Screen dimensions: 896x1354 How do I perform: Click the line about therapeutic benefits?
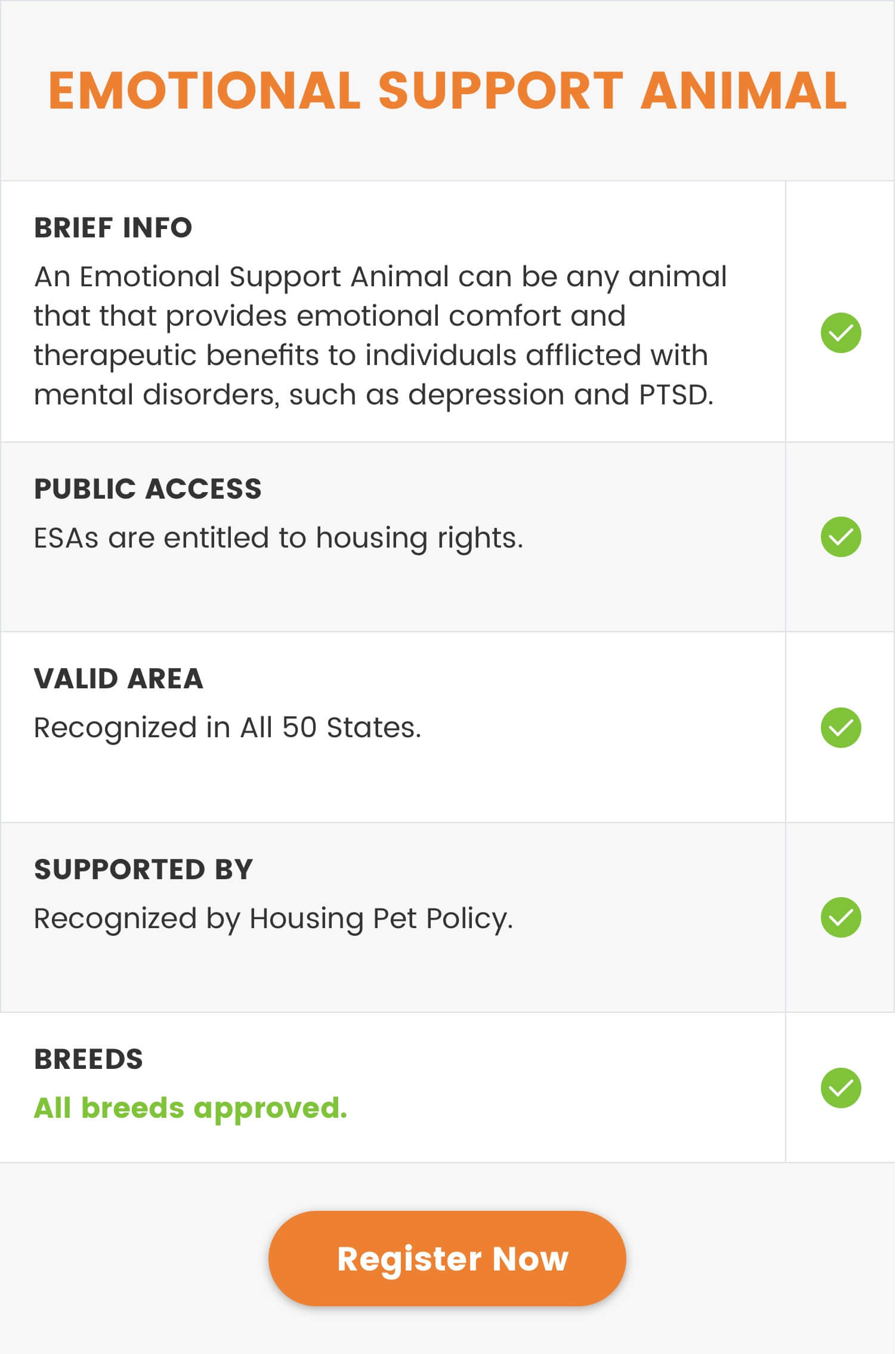point(371,355)
